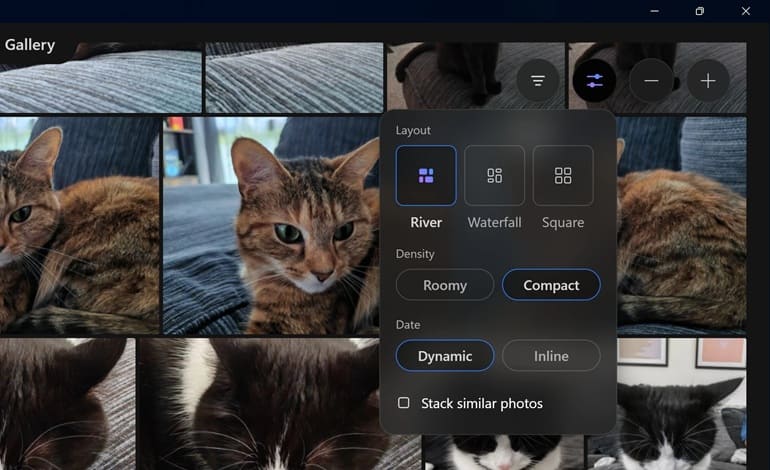
Task: Choose the Waterfall layout icon
Action: [494, 176]
